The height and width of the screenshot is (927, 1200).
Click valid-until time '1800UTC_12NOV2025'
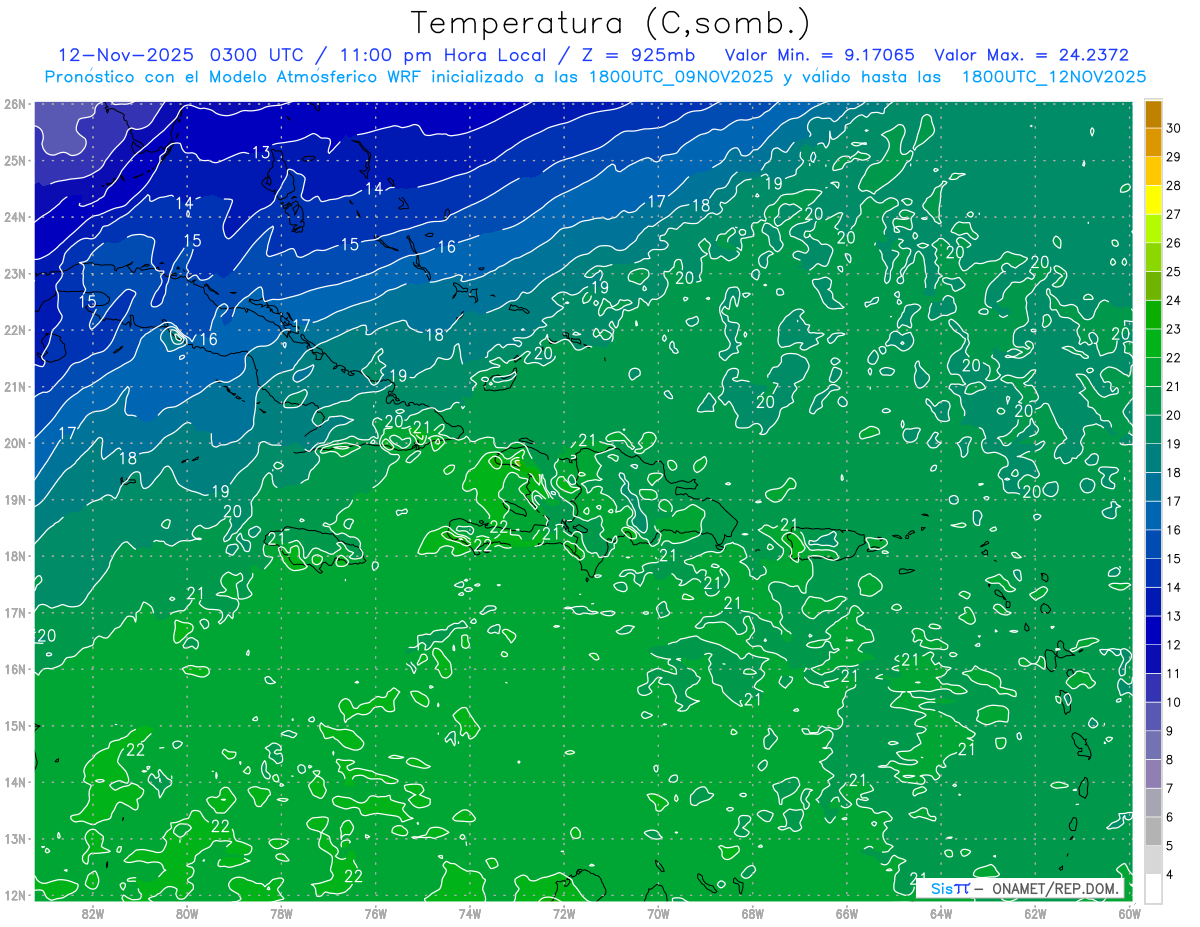pos(1053,77)
